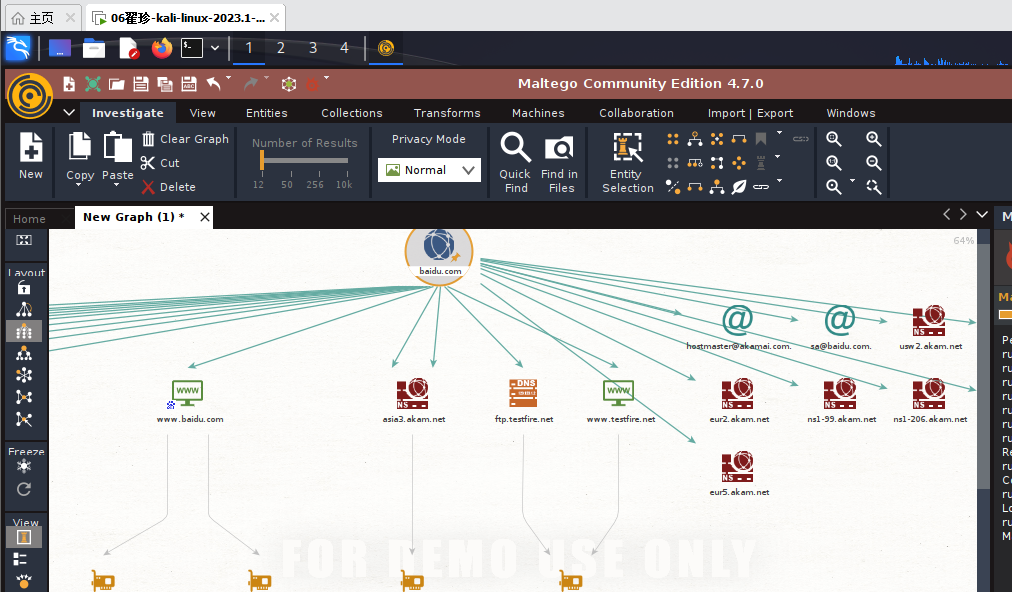Click the fit-to-screen icon above Layout
Viewport: 1012px width, 592px height.
(24, 240)
